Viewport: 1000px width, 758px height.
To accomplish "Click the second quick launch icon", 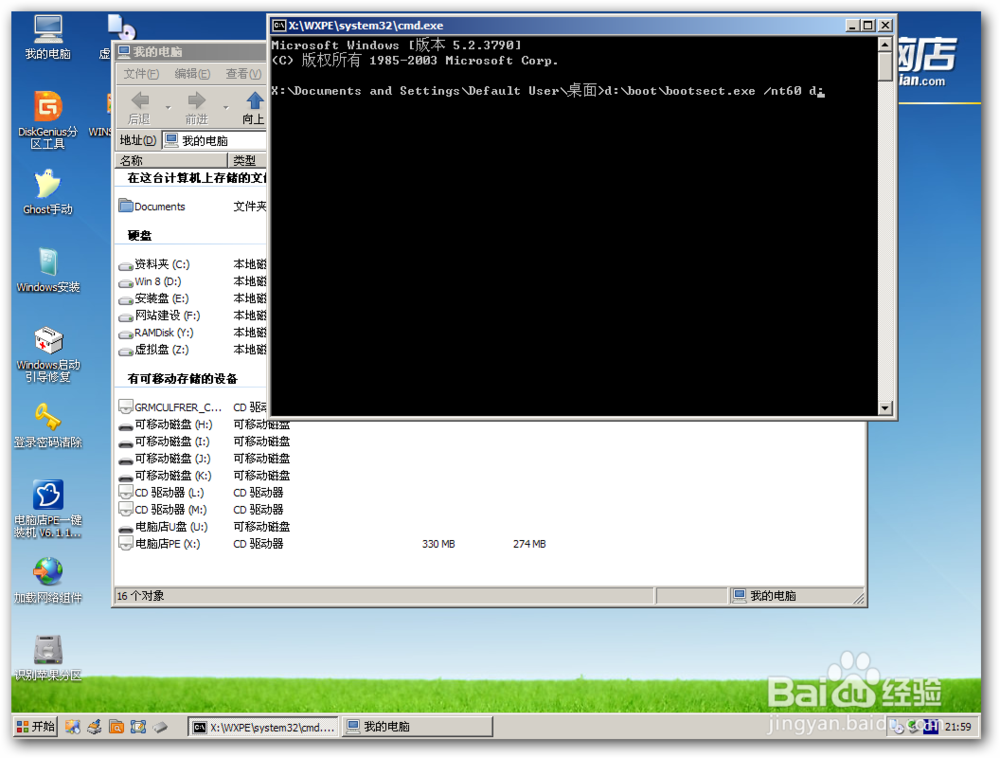I will (94, 727).
